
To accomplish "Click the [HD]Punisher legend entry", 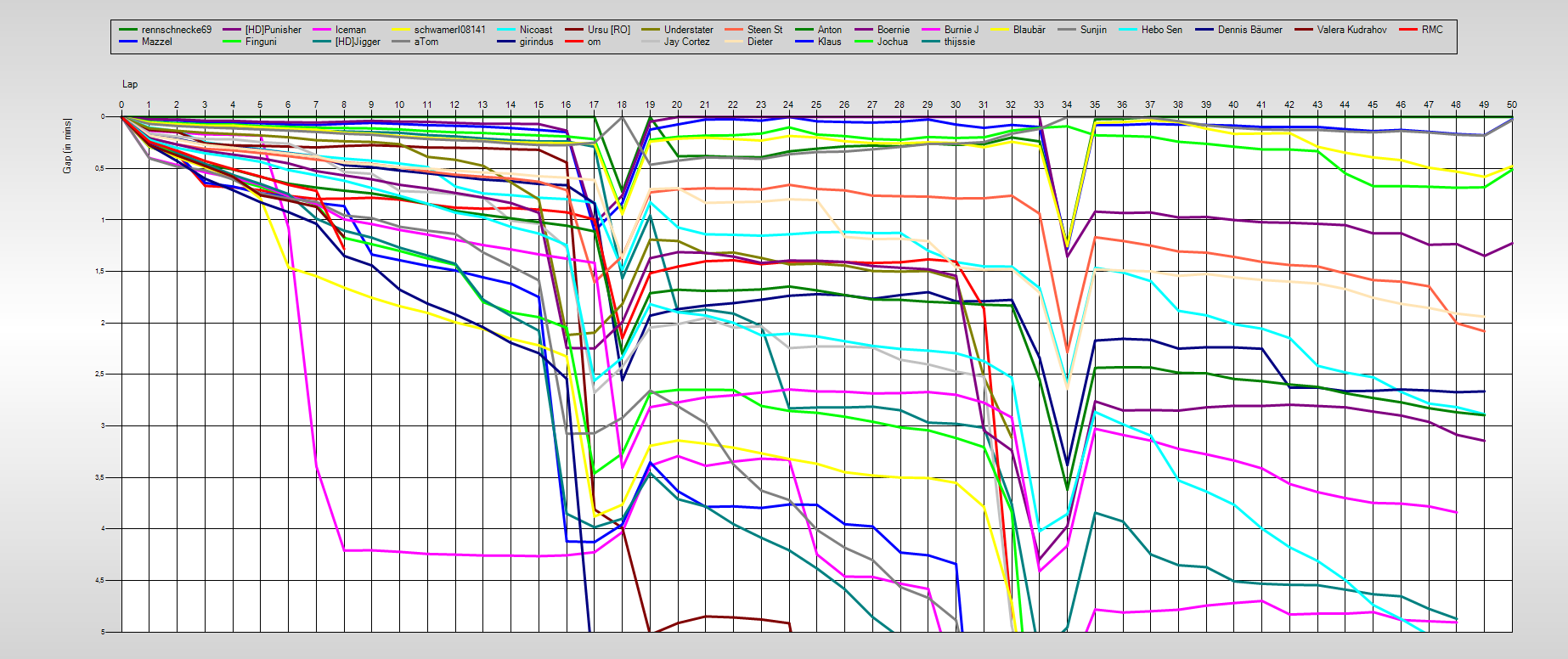I will pyautogui.click(x=273, y=30).
